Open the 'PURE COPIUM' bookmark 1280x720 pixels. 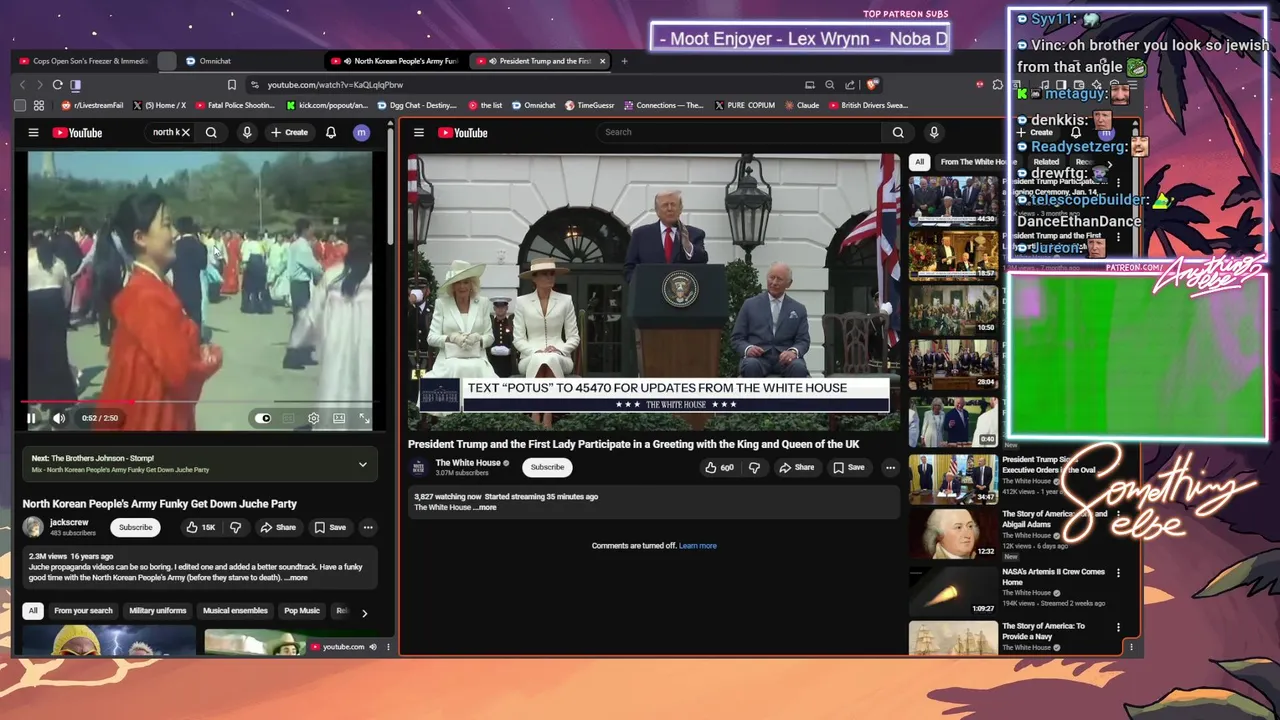[x=743, y=105]
